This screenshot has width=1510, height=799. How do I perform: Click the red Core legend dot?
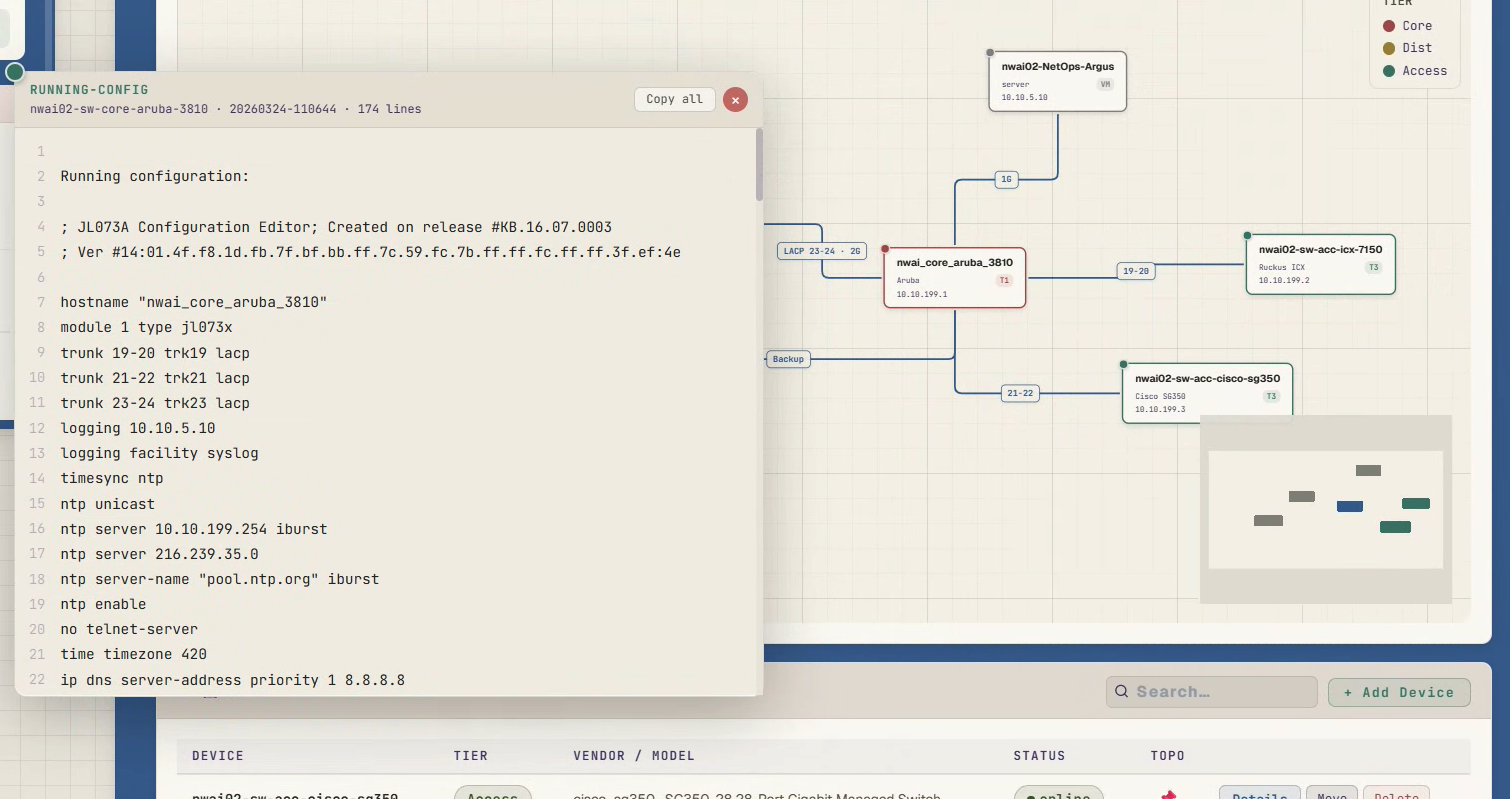[1389, 26]
